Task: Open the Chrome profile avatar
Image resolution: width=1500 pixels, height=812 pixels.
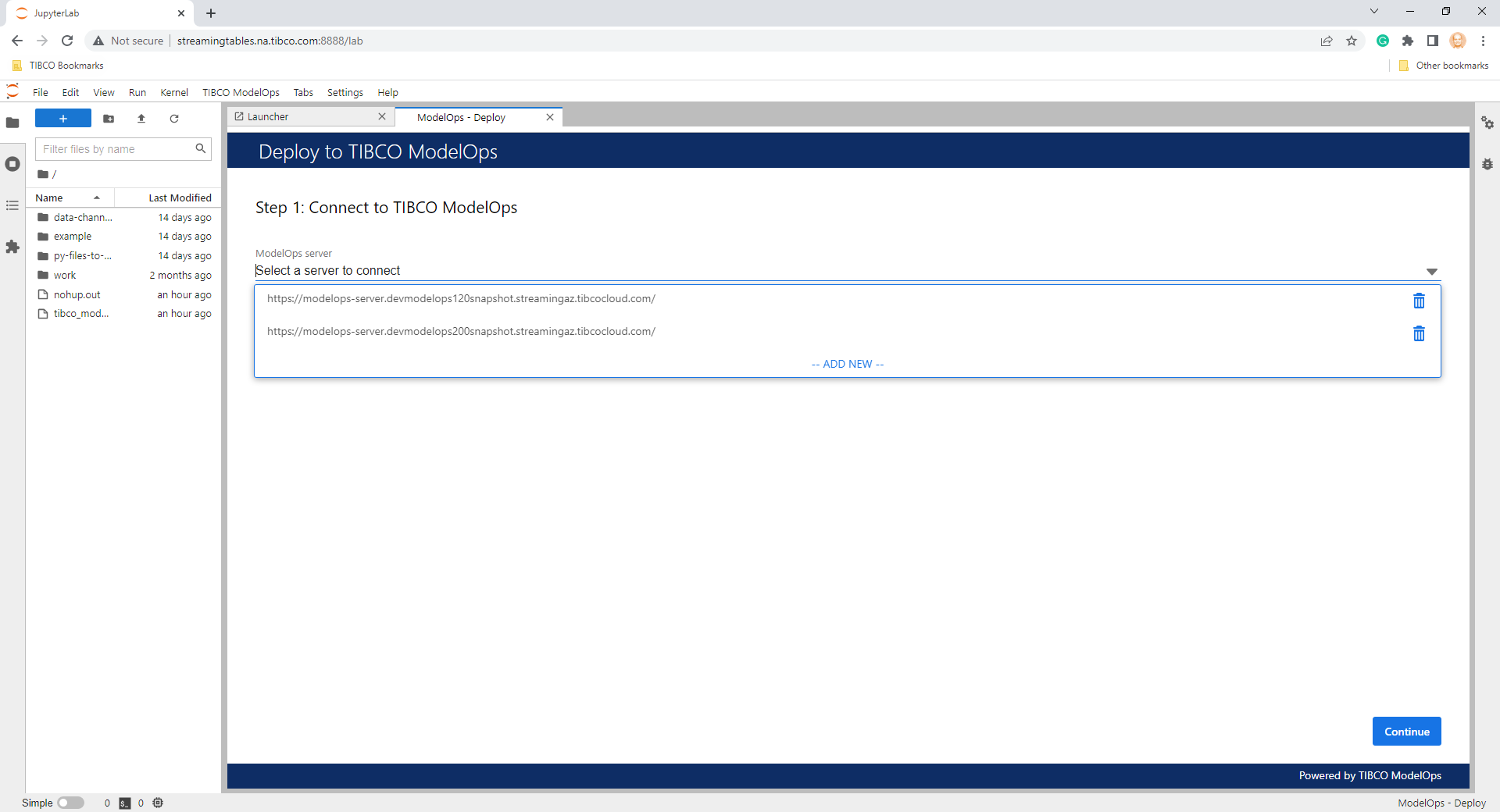Action: 1458,41
